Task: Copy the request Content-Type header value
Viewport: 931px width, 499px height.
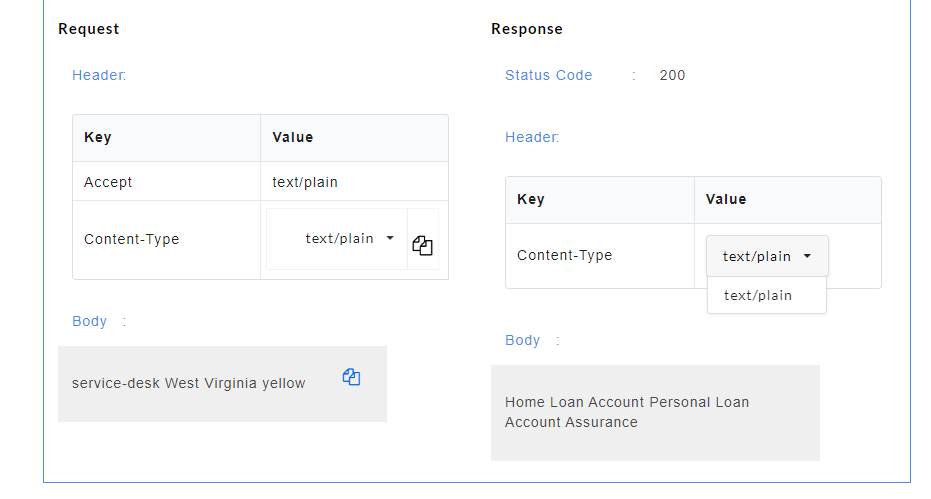Action: (422, 245)
